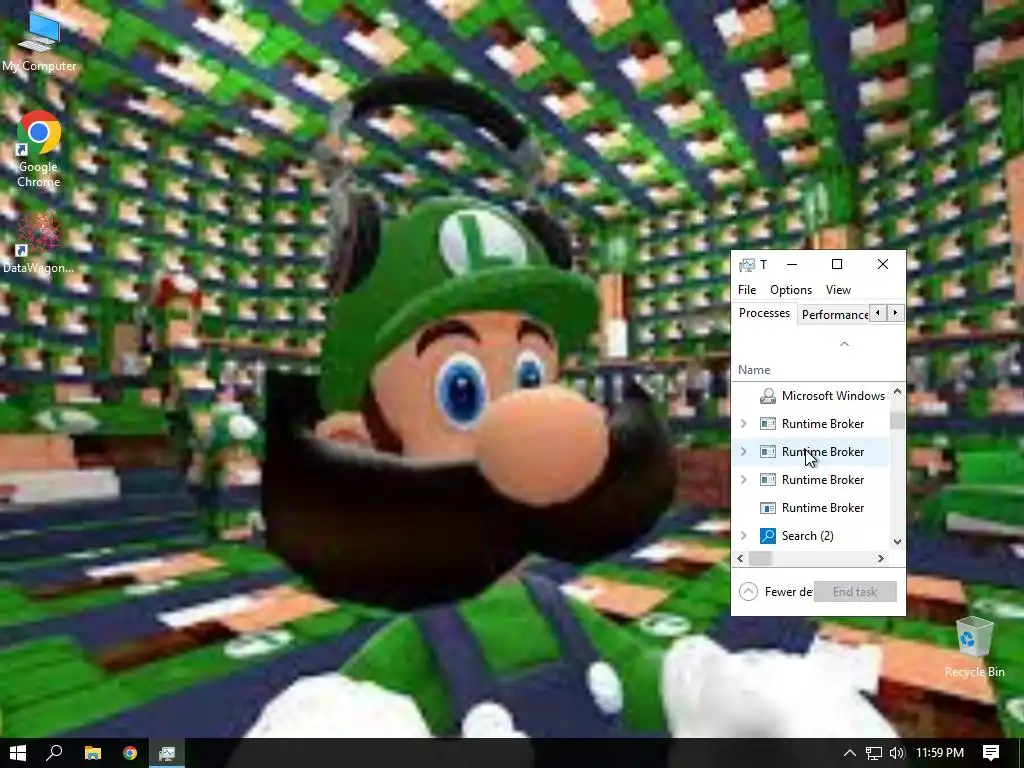Open the View menu in Task Manager
The height and width of the screenshot is (768, 1024).
tap(838, 290)
